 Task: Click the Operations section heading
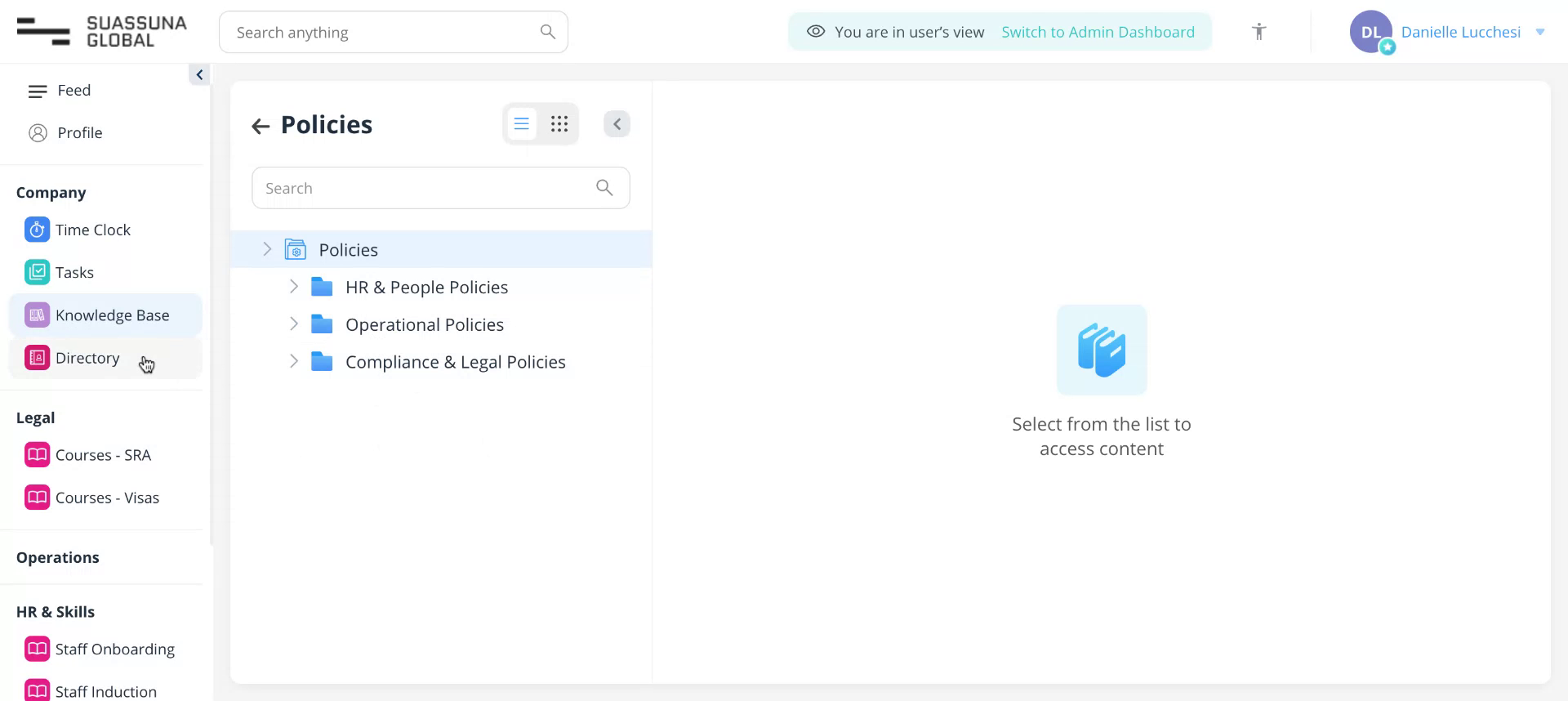pos(57,558)
